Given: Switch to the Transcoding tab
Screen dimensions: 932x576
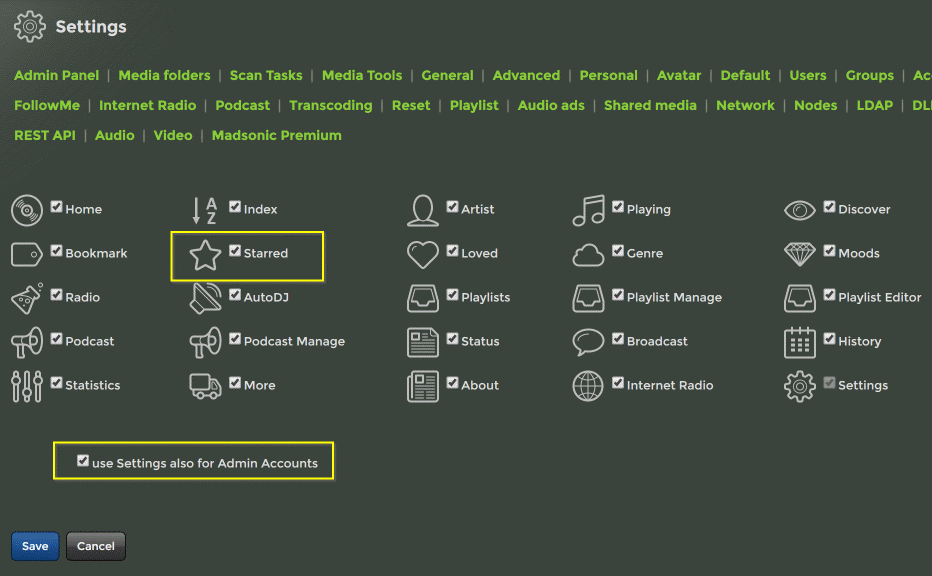Looking at the screenshot, I should coord(330,105).
